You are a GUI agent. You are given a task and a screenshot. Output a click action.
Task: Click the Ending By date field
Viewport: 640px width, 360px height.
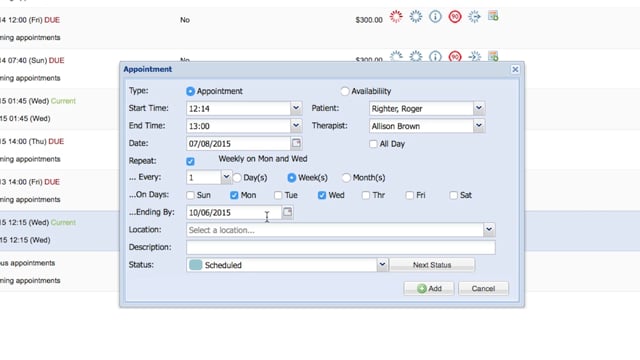(234, 212)
